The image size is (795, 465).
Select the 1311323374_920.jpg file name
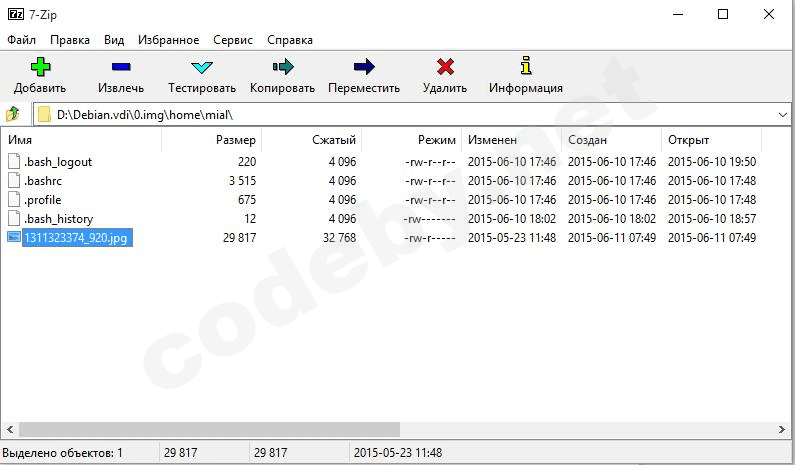(x=77, y=237)
